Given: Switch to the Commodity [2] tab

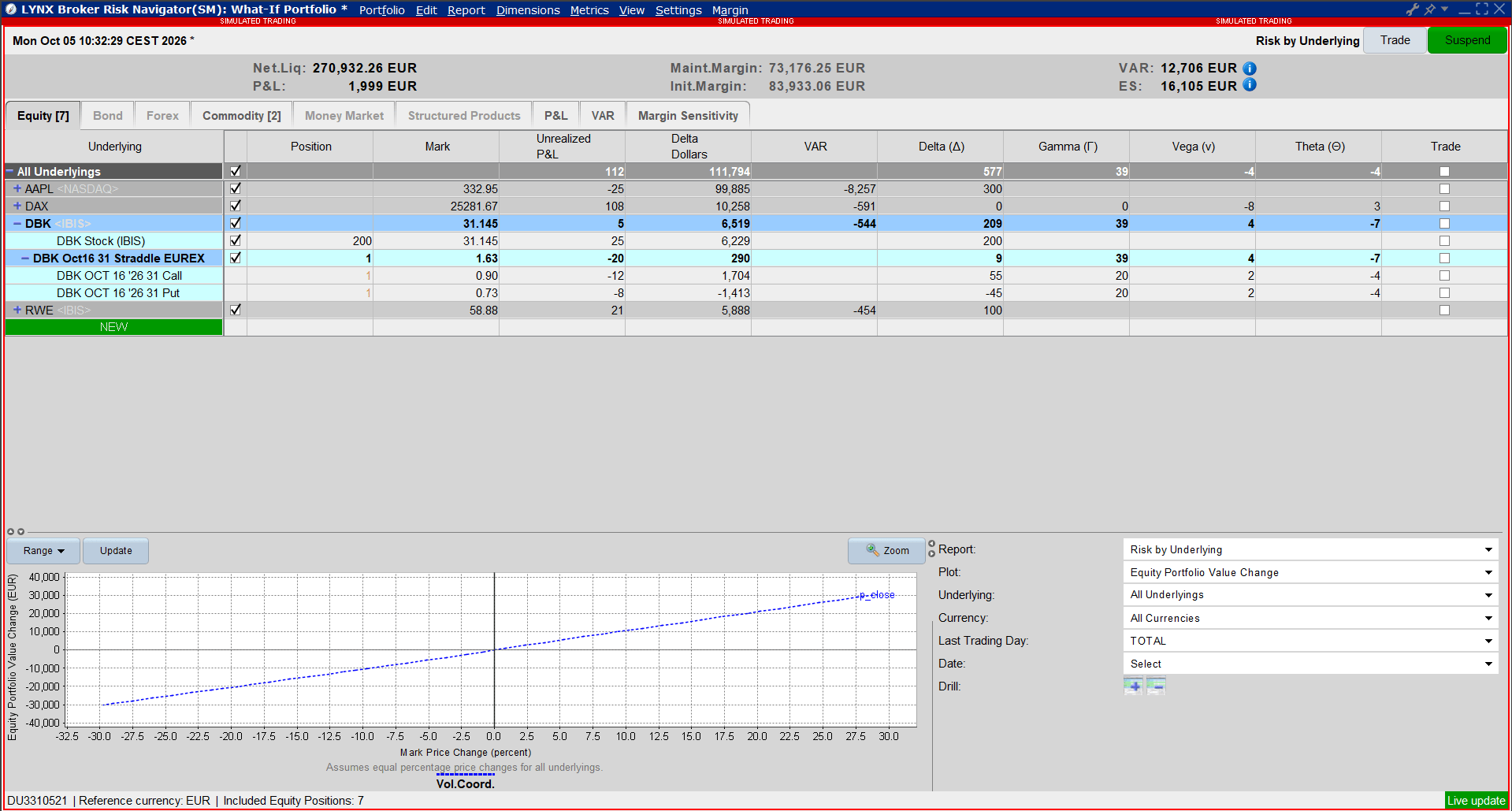Looking at the screenshot, I should pyautogui.click(x=242, y=116).
